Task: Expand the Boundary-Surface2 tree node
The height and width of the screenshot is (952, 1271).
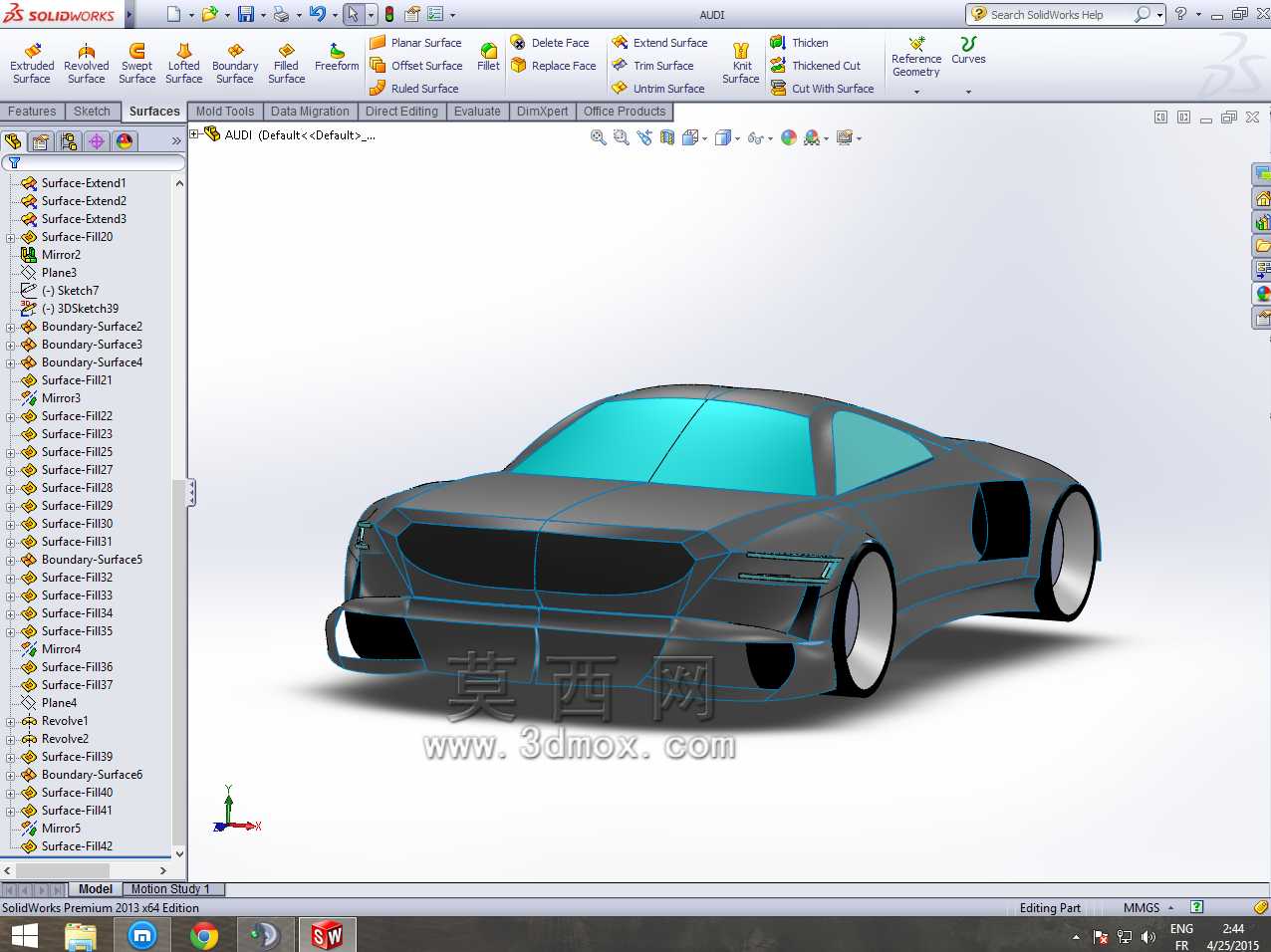Action: click(11, 327)
